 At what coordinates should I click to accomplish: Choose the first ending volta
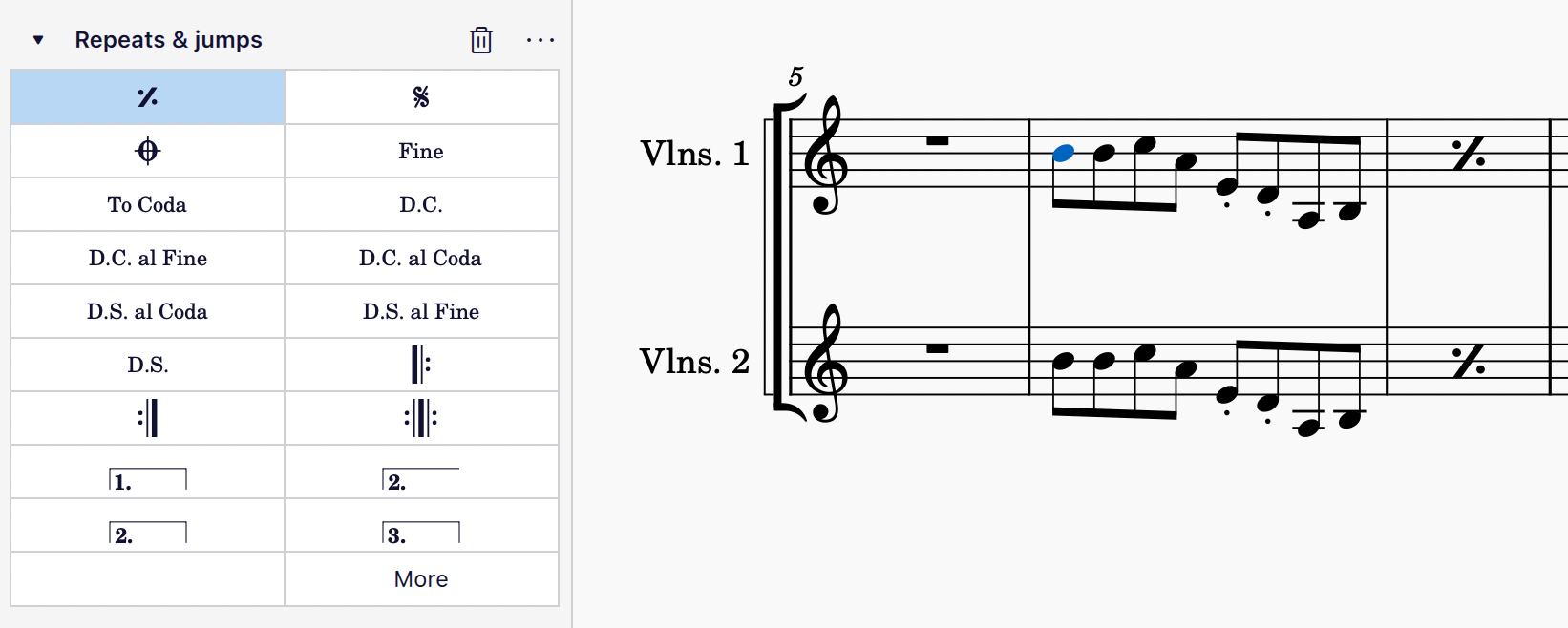pyautogui.click(x=147, y=472)
